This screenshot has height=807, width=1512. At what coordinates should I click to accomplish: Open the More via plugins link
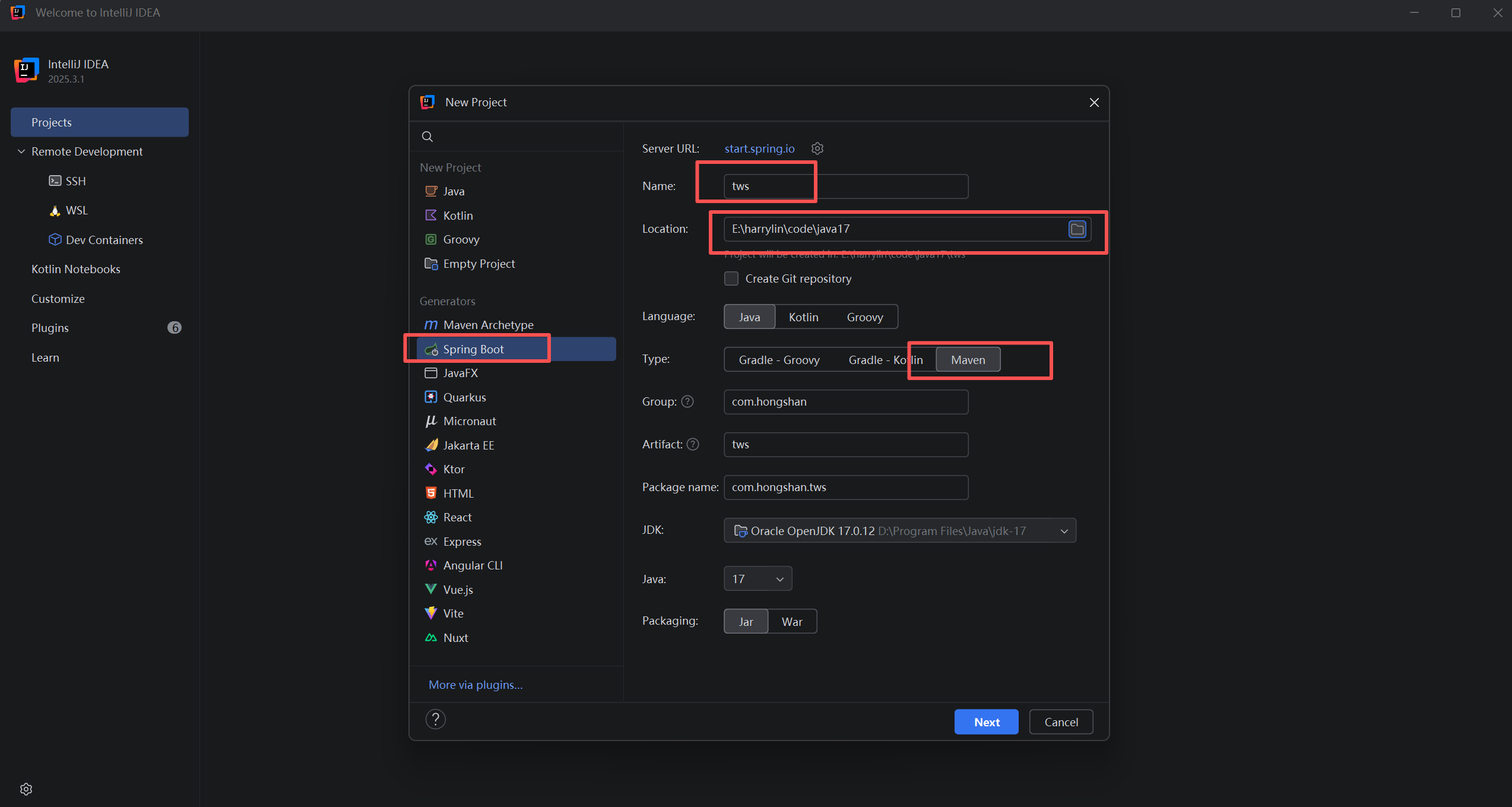[x=476, y=685]
